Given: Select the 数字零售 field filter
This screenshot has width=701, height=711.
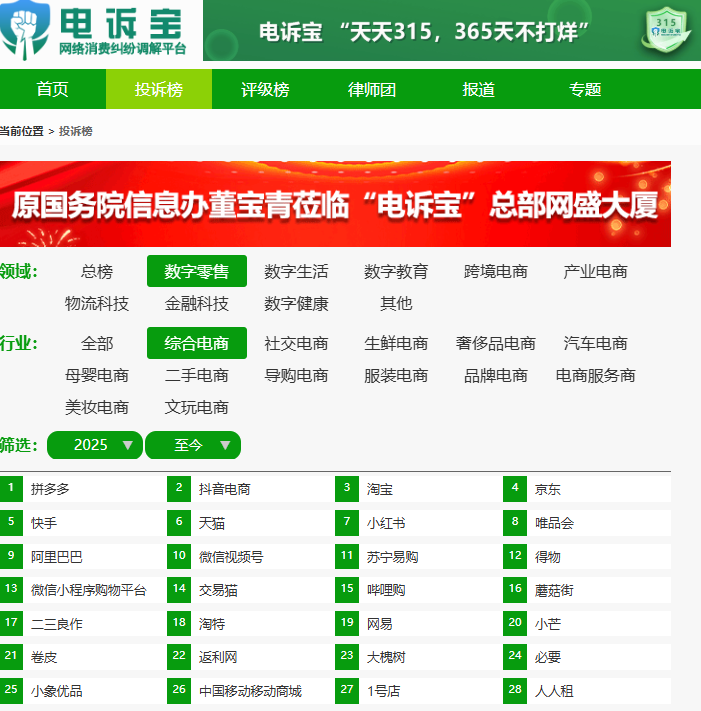Looking at the screenshot, I should (x=197, y=271).
